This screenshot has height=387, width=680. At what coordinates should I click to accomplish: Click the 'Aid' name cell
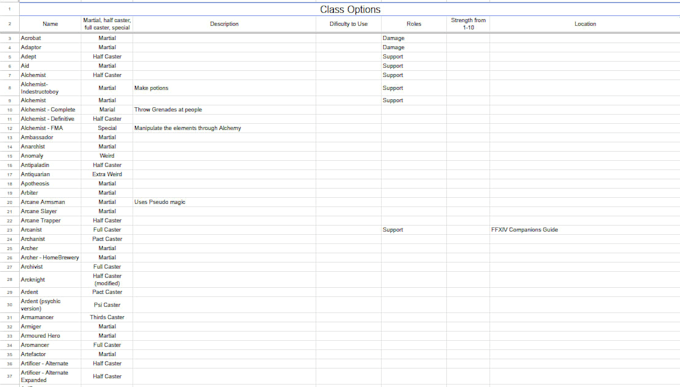point(50,66)
